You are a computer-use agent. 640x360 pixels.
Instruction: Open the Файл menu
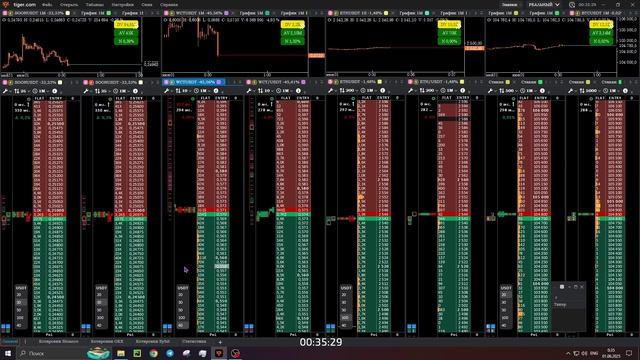[47, 5]
